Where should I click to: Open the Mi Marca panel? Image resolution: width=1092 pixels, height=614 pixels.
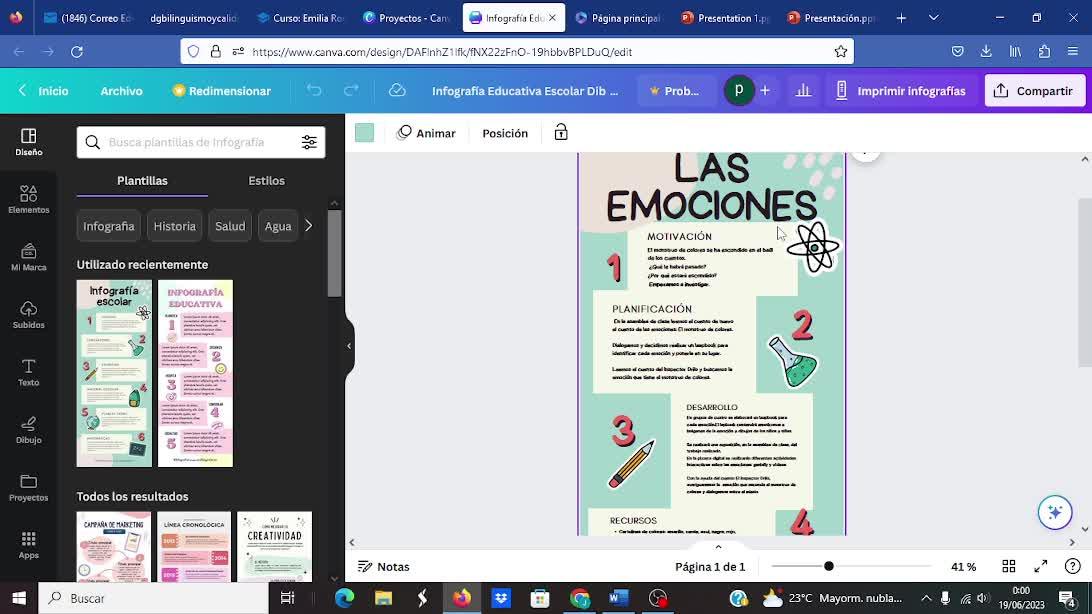pyautogui.click(x=29, y=258)
